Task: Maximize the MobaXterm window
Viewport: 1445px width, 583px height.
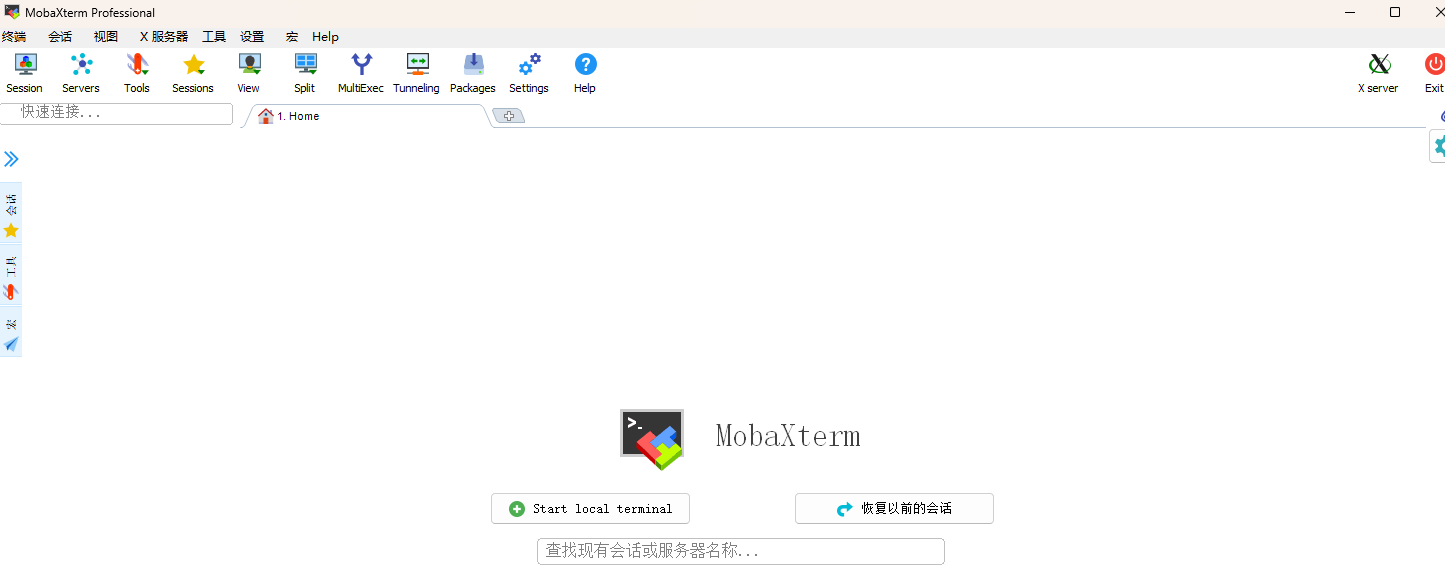Action: [x=1395, y=12]
